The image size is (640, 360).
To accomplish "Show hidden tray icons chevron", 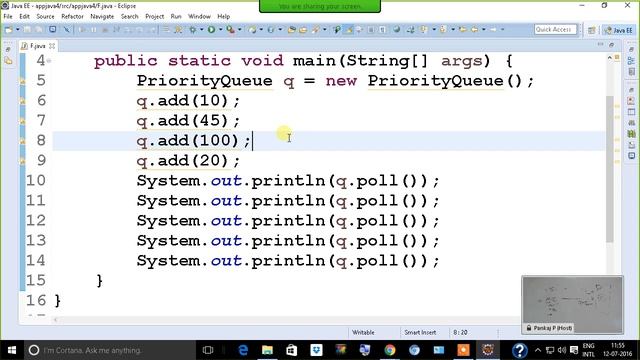I will pyautogui.click(x=538, y=350).
